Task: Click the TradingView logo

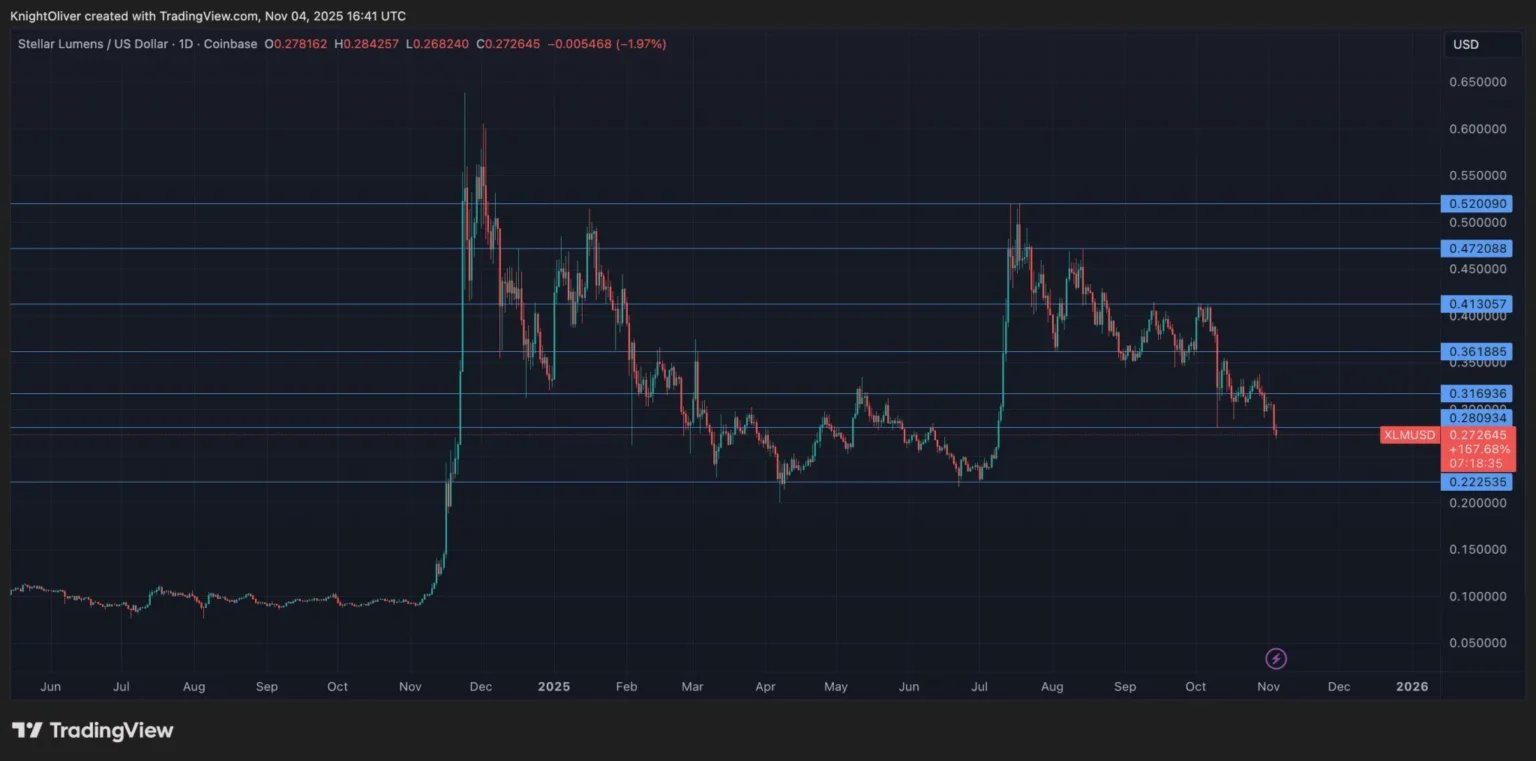Action: coord(92,731)
